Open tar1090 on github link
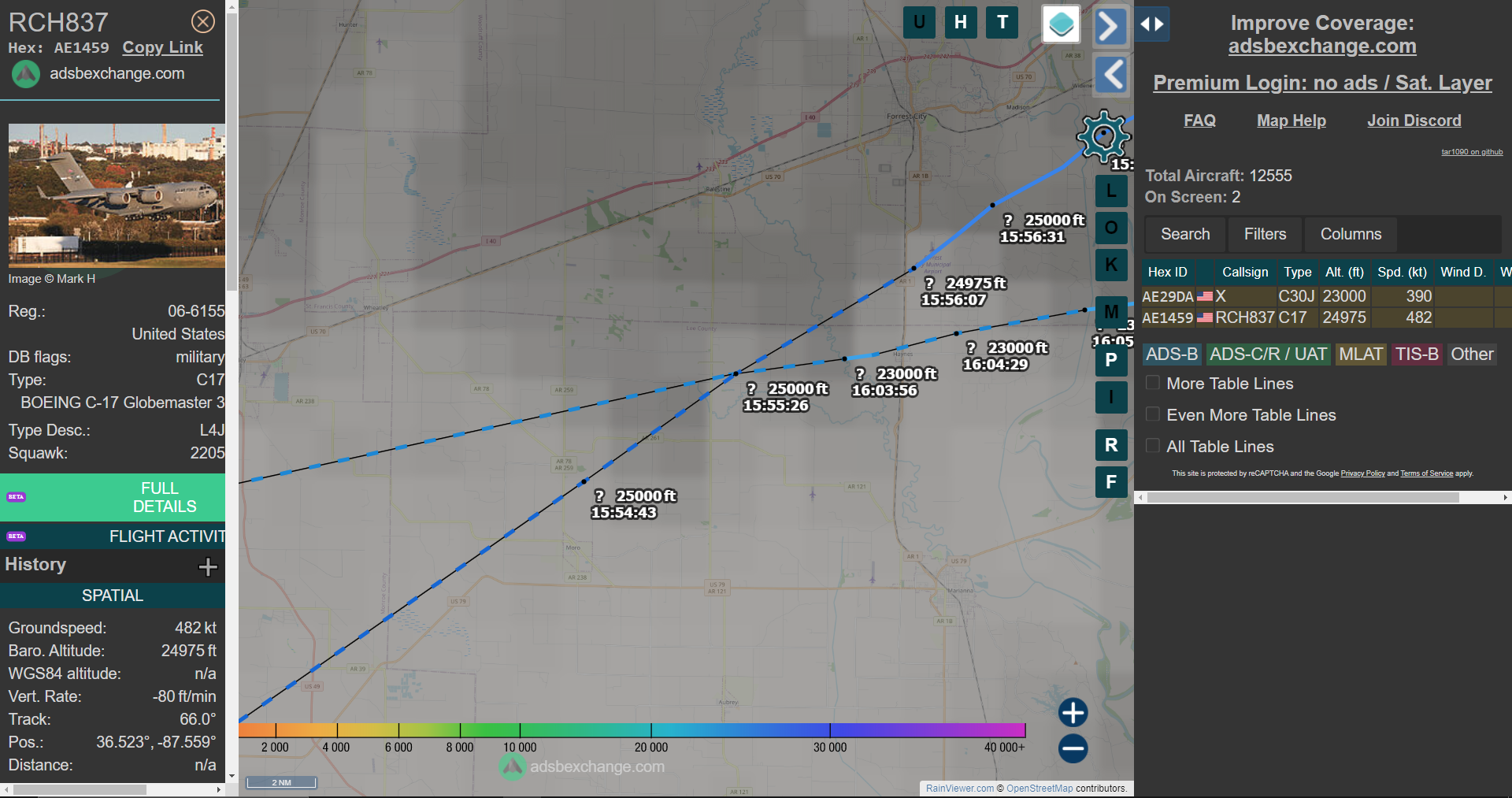The width and height of the screenshot is (1512, 798). tap(1472, 152)
